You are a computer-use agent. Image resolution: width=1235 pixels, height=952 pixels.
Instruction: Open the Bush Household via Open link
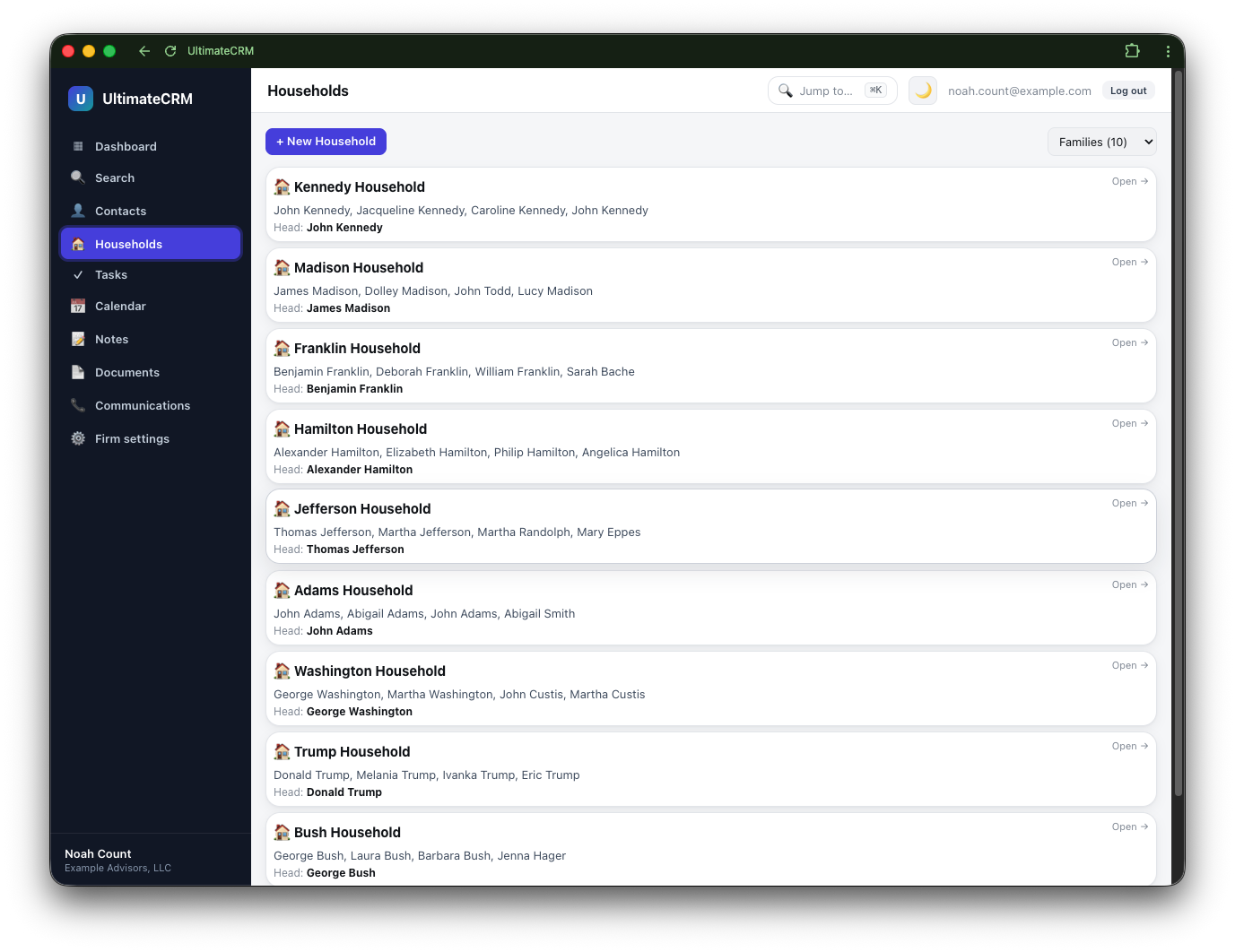(1130, 827)
